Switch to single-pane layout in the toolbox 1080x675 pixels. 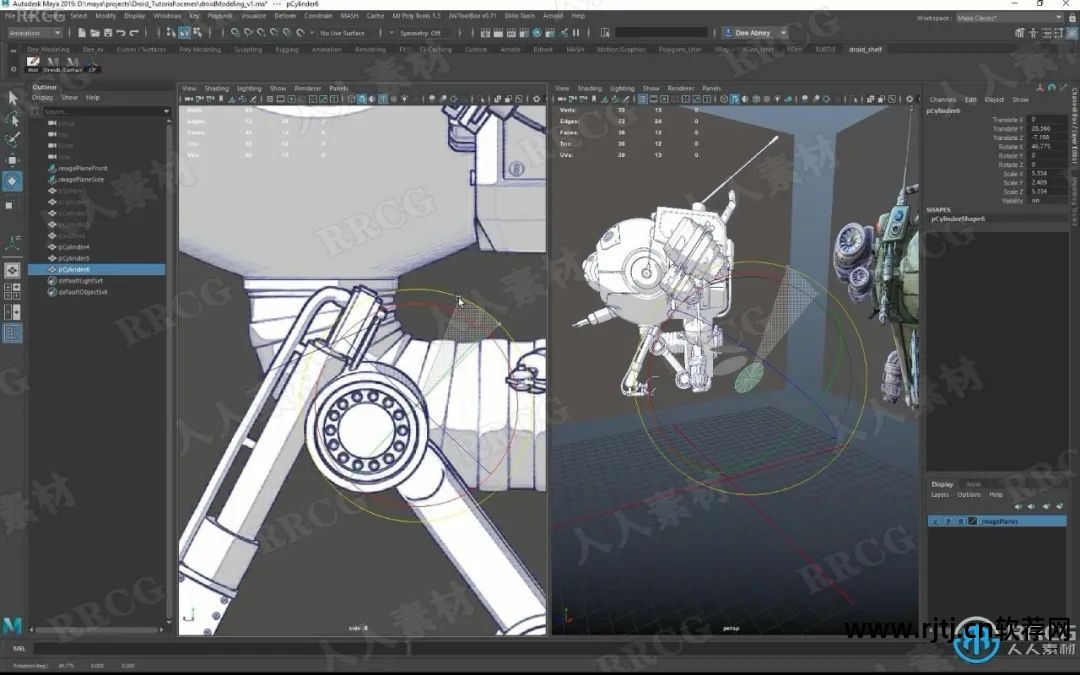tap(12, 270)
